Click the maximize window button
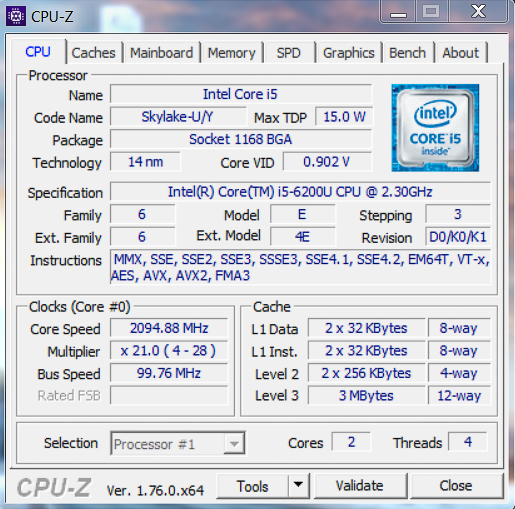The image size is (515, 509). [x=431, y=11]
